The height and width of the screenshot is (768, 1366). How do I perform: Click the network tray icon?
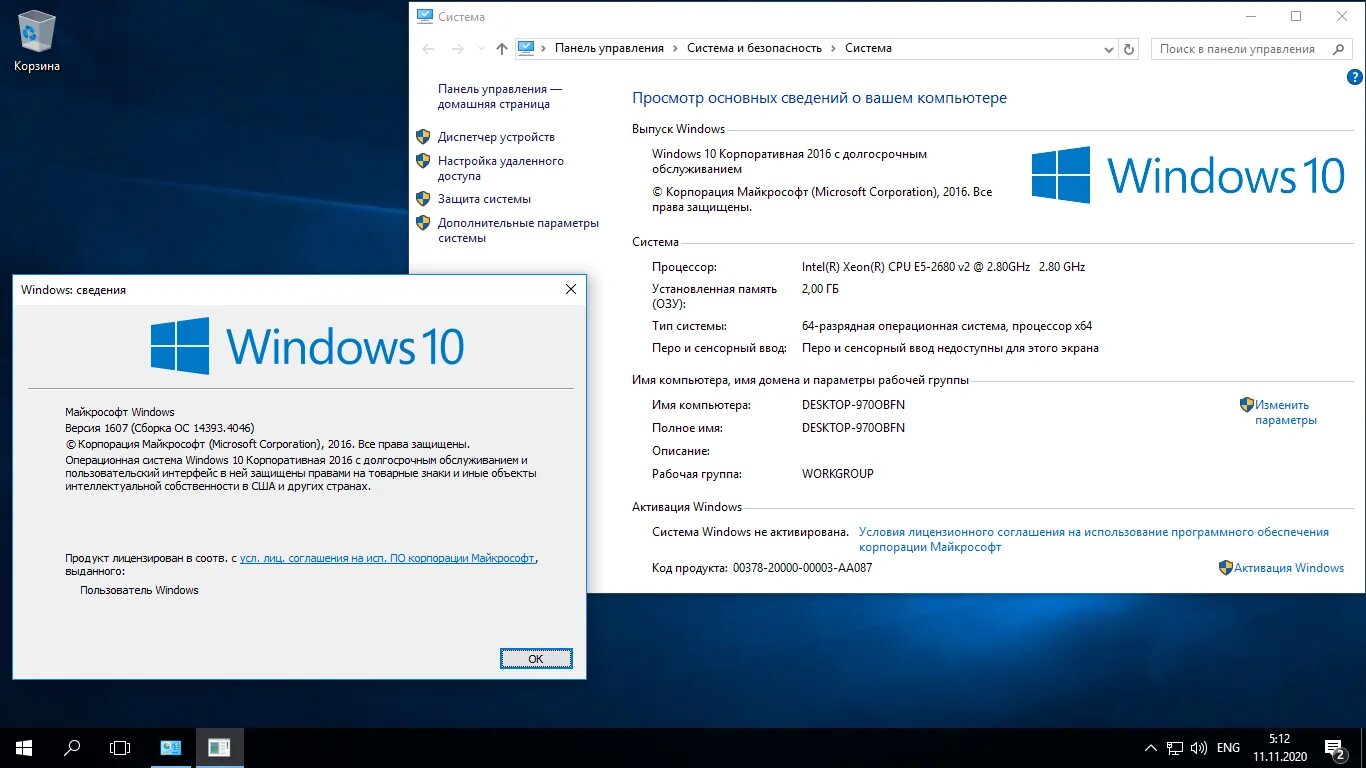click(1176, 748)
